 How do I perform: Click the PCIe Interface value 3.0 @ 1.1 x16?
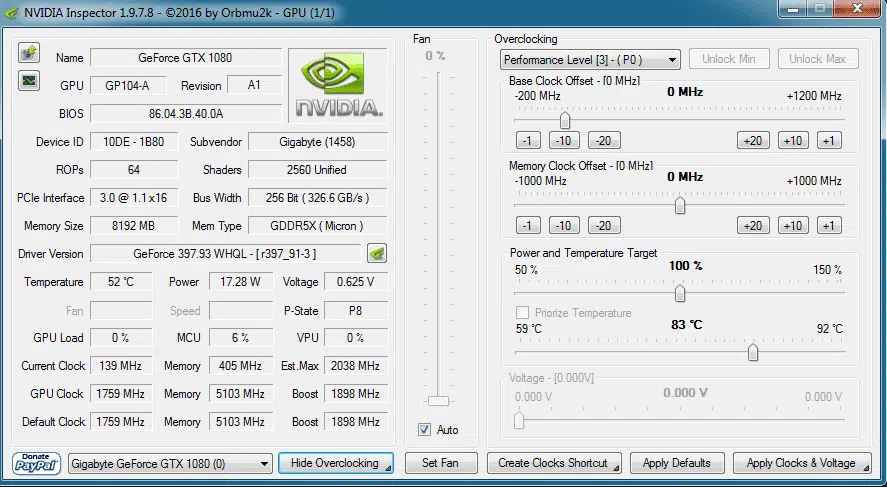click(134, 198)
